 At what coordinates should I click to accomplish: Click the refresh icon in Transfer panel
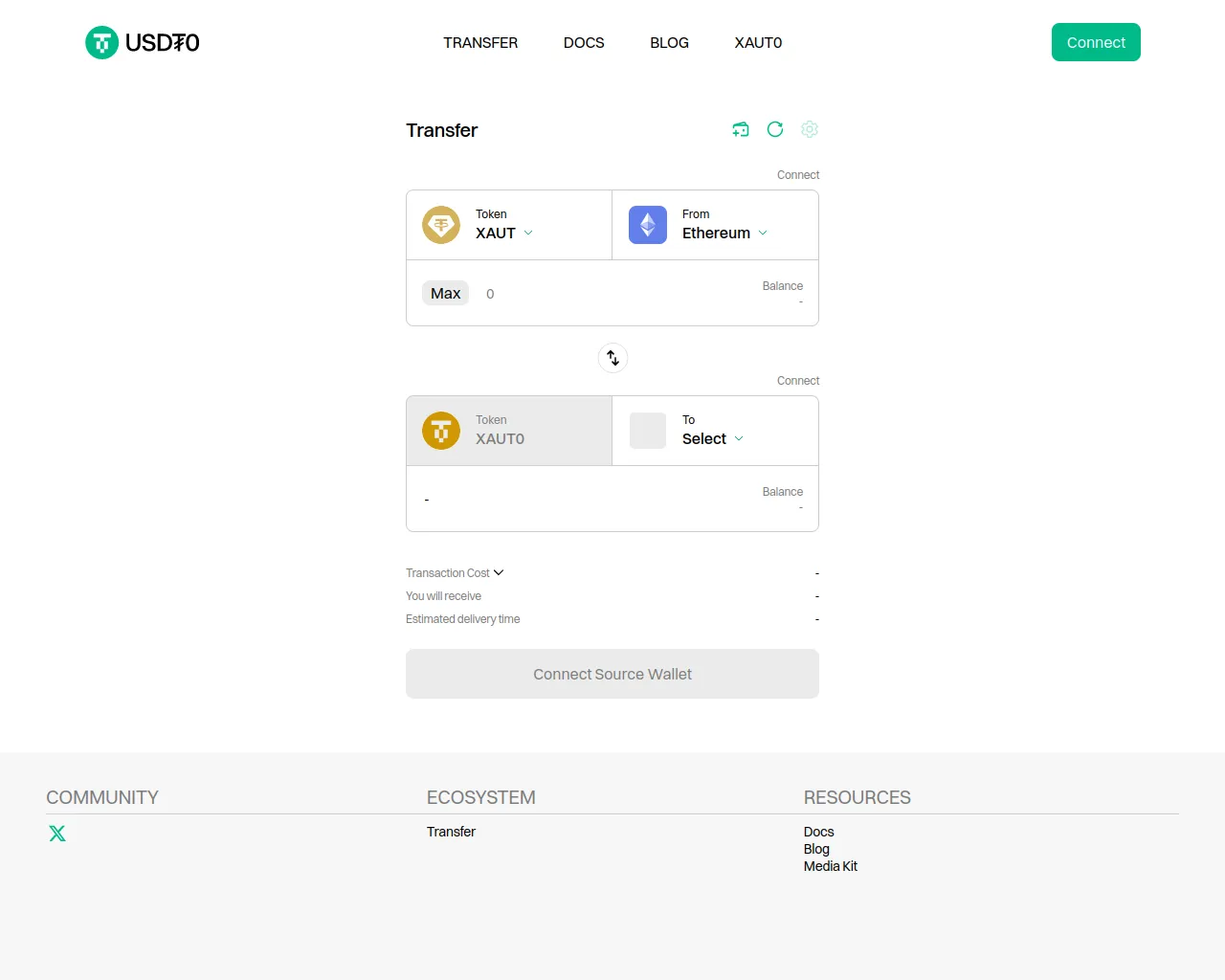775,129
